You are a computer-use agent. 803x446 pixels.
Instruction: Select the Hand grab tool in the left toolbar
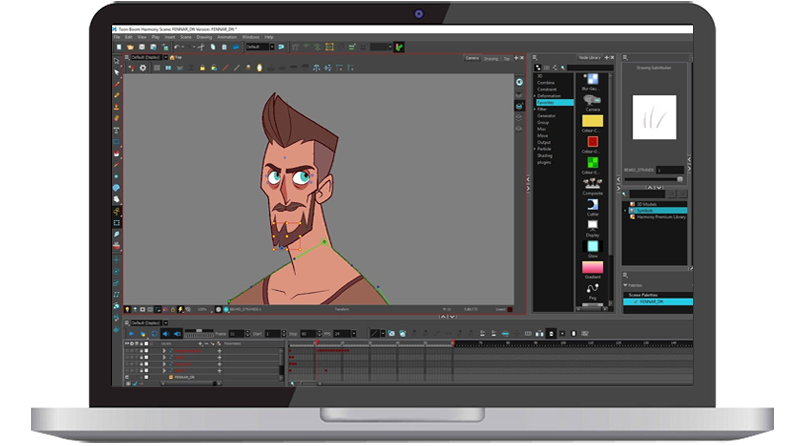(x=117, y=199)
